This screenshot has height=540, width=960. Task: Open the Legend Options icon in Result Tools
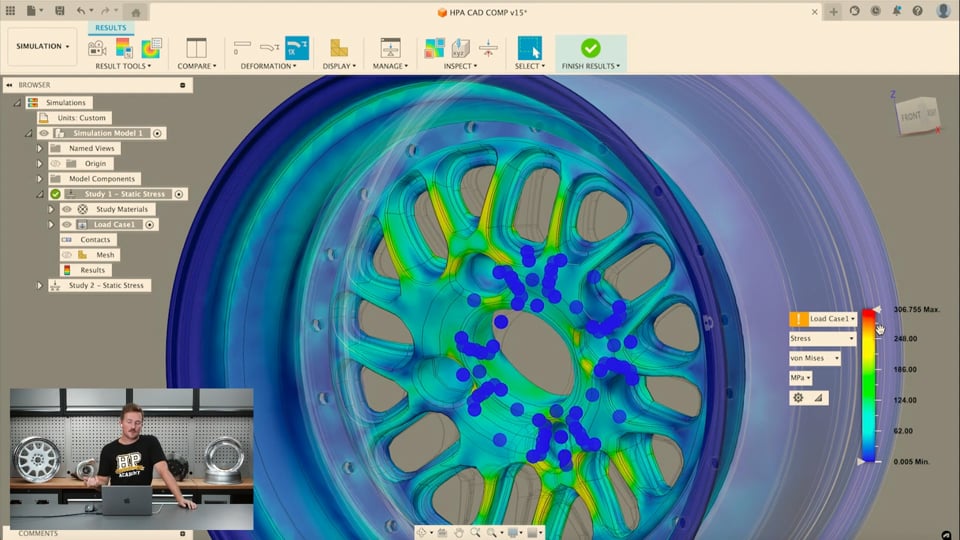124,48
